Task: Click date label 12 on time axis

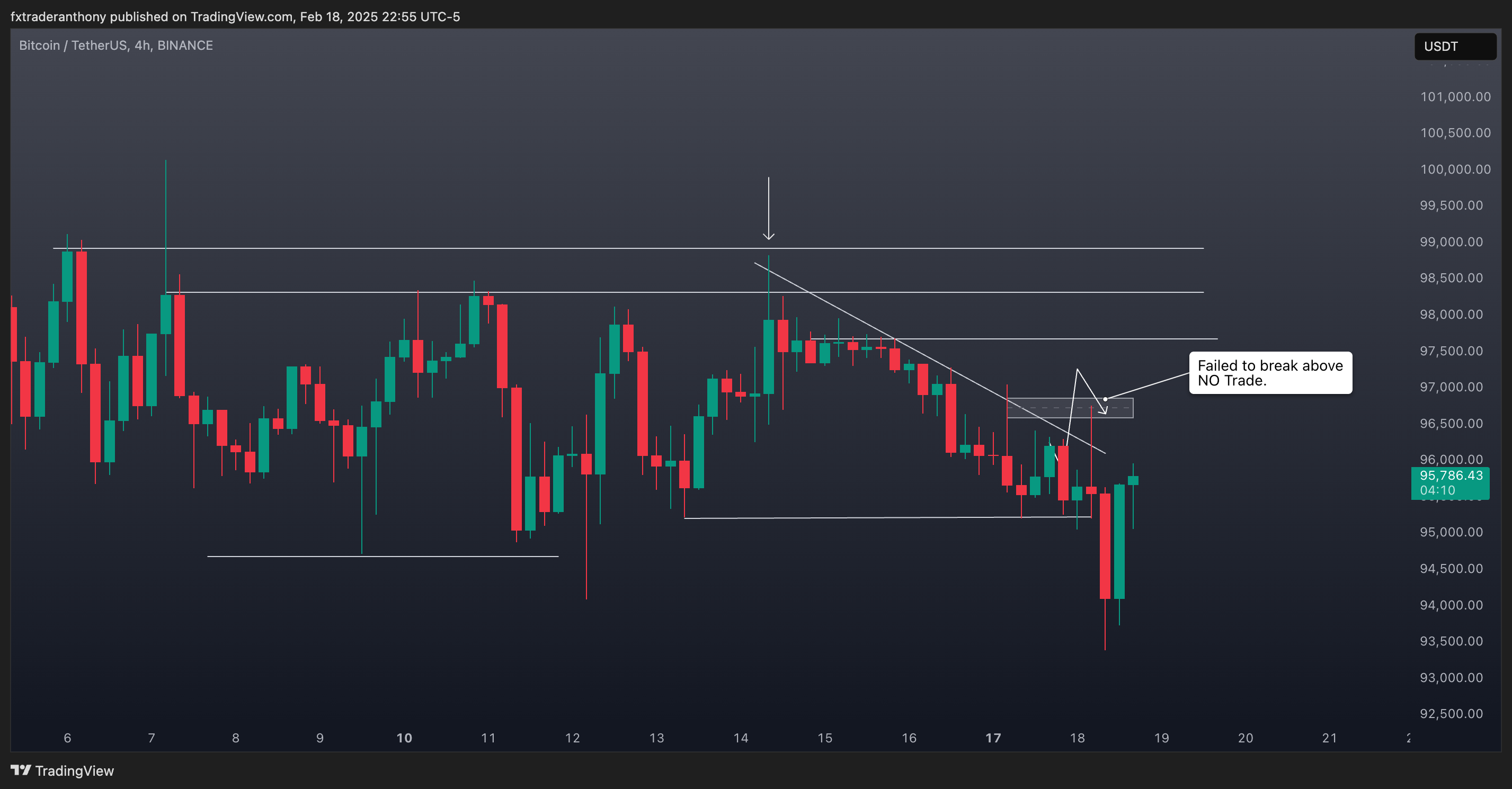Action: [572, 738]
